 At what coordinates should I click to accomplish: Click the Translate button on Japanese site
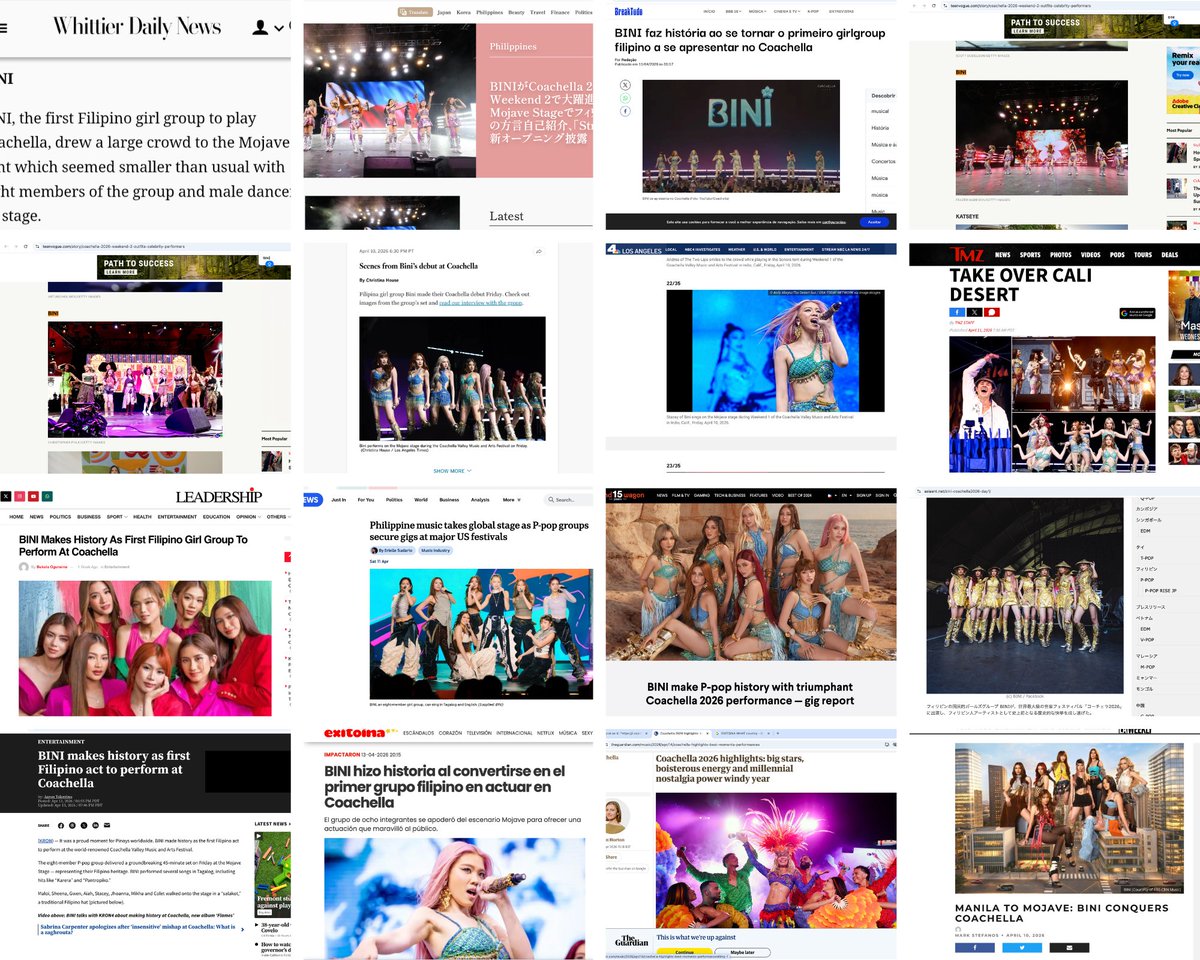tap(415, 12)
